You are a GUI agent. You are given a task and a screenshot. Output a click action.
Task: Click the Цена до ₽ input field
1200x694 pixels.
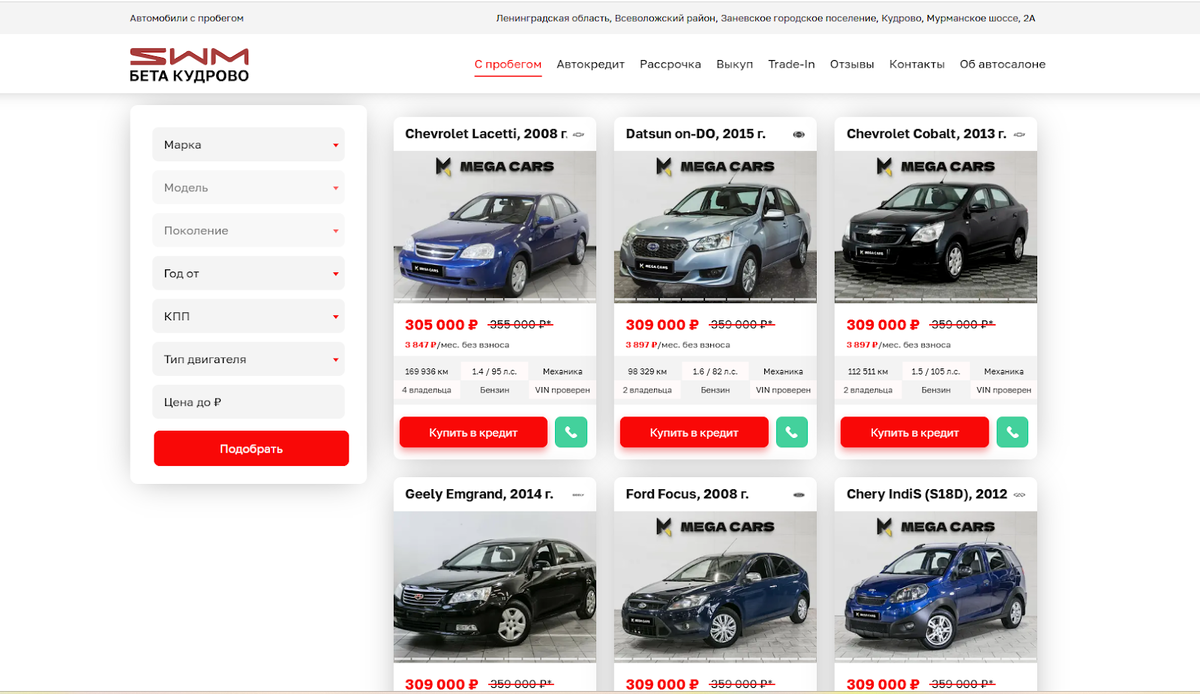point(249,403)
